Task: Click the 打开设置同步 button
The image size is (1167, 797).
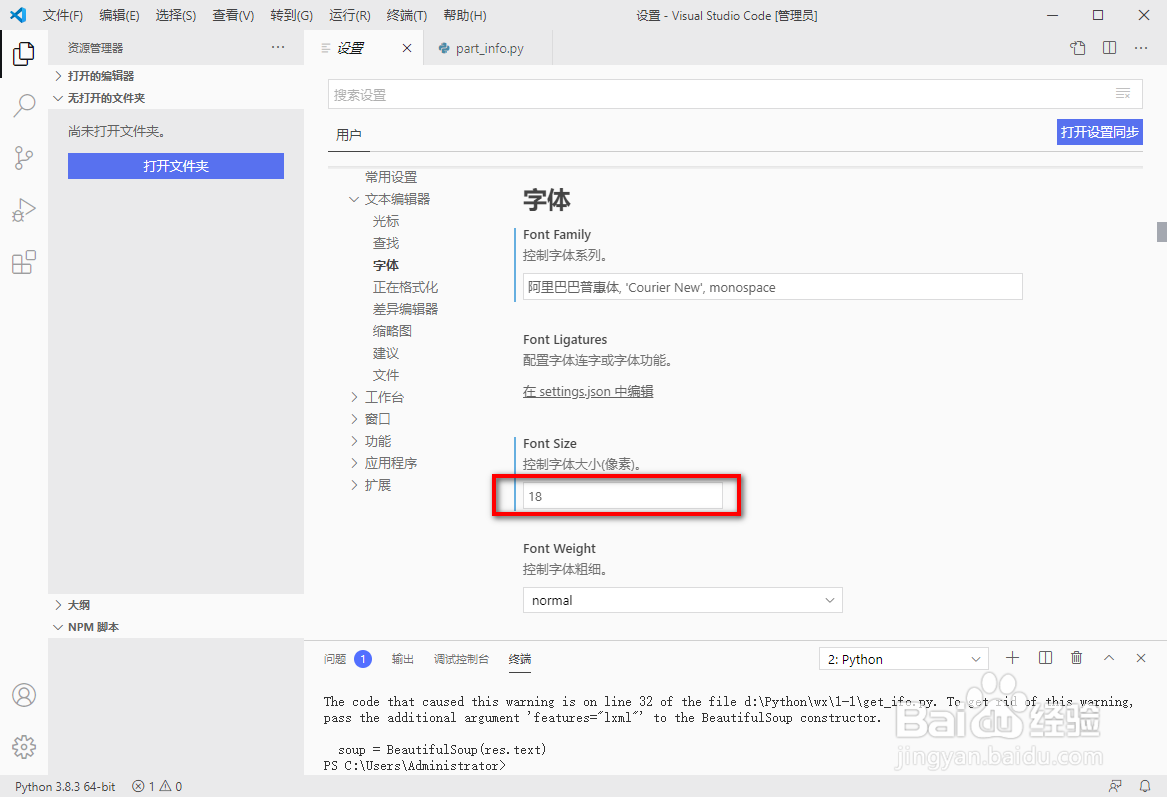Action: pos(1099,132)
